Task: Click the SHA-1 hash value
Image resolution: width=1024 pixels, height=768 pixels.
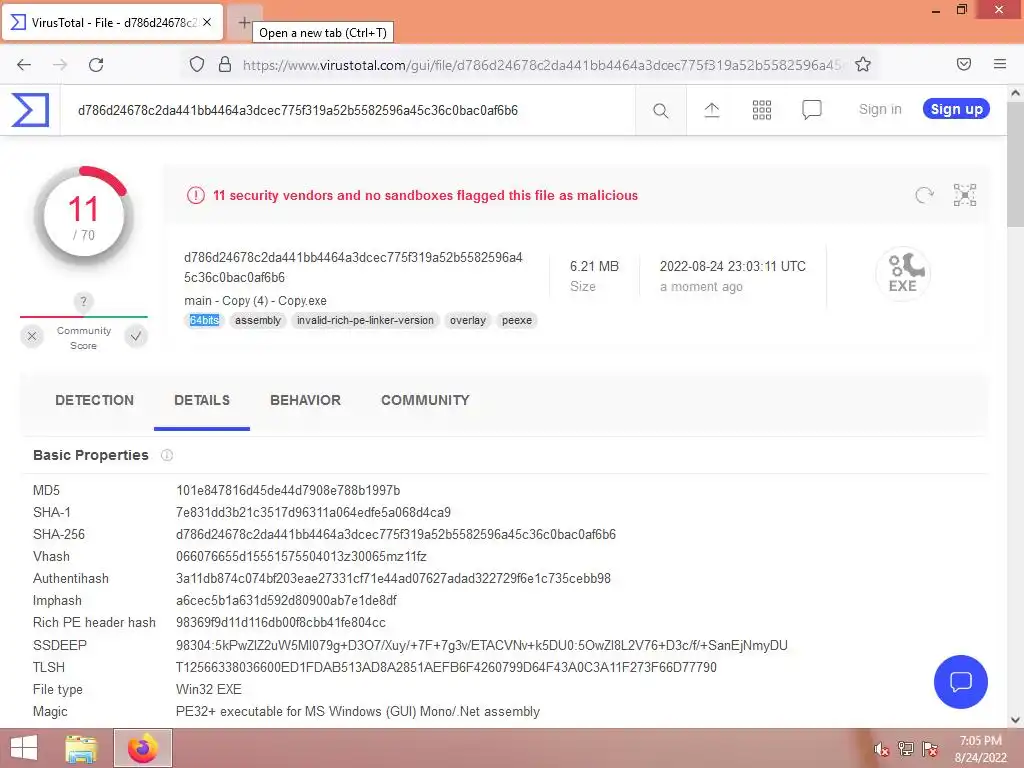Action: tap(313, 513)
